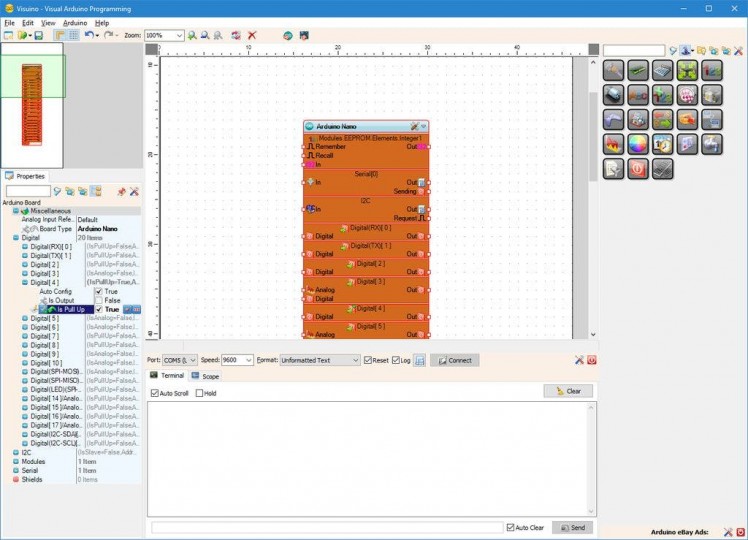
Task: Toggle the Is Output property checkbox
Action: coord(98,300)
